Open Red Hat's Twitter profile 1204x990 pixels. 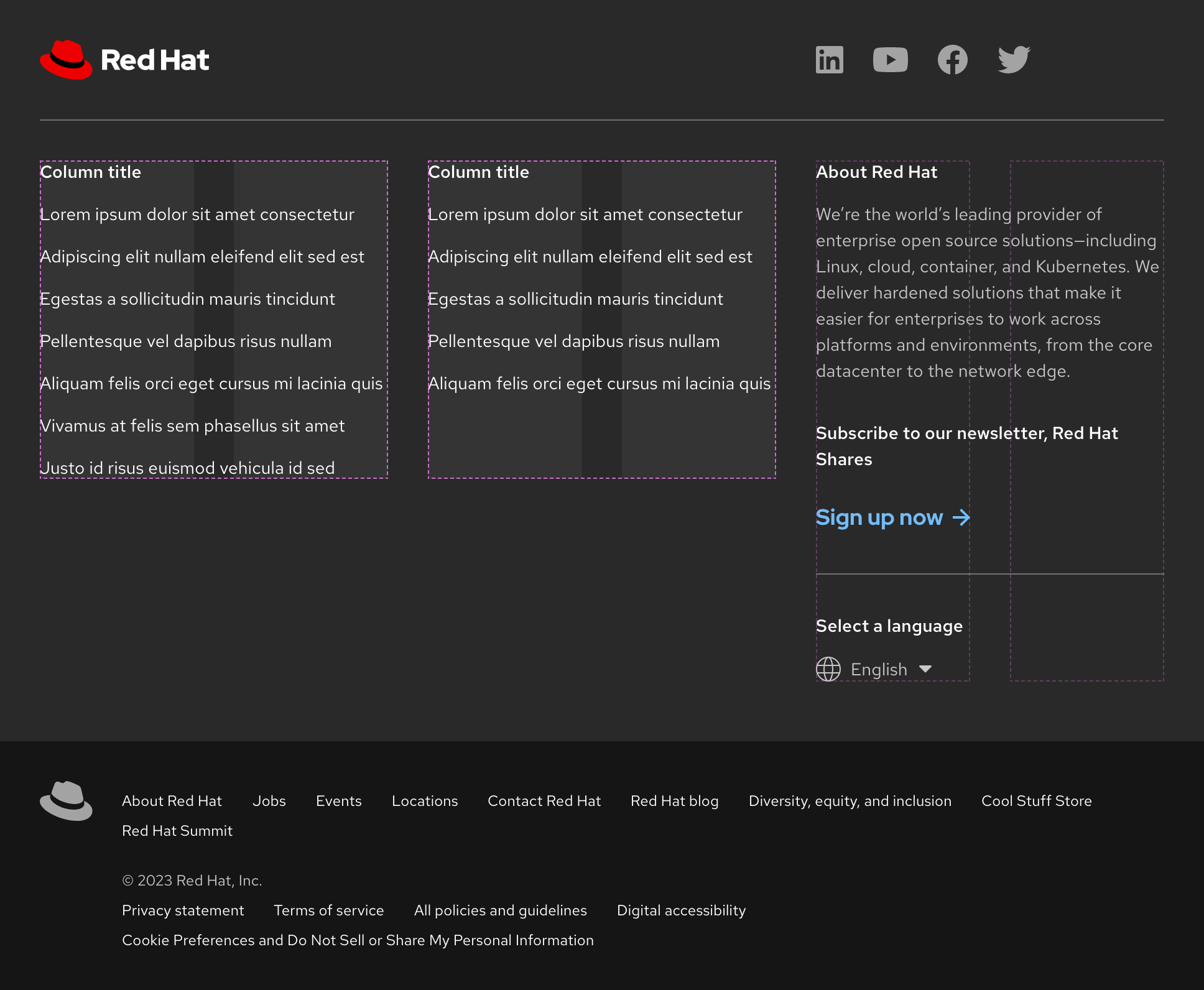coord(1013,60)
